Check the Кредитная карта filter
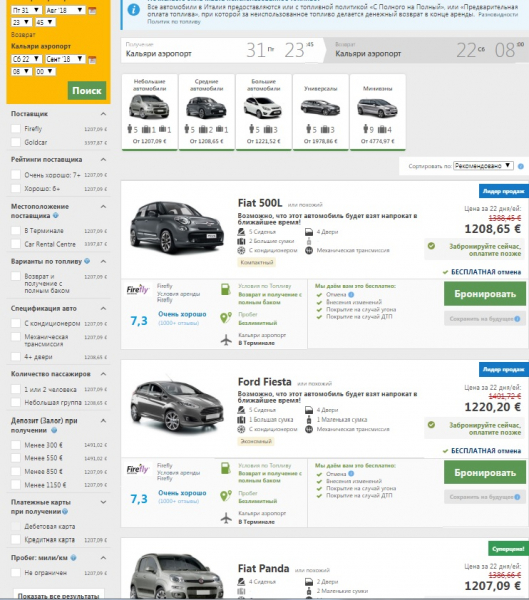Viewport: 529px width, 600px height. point(16,540)
